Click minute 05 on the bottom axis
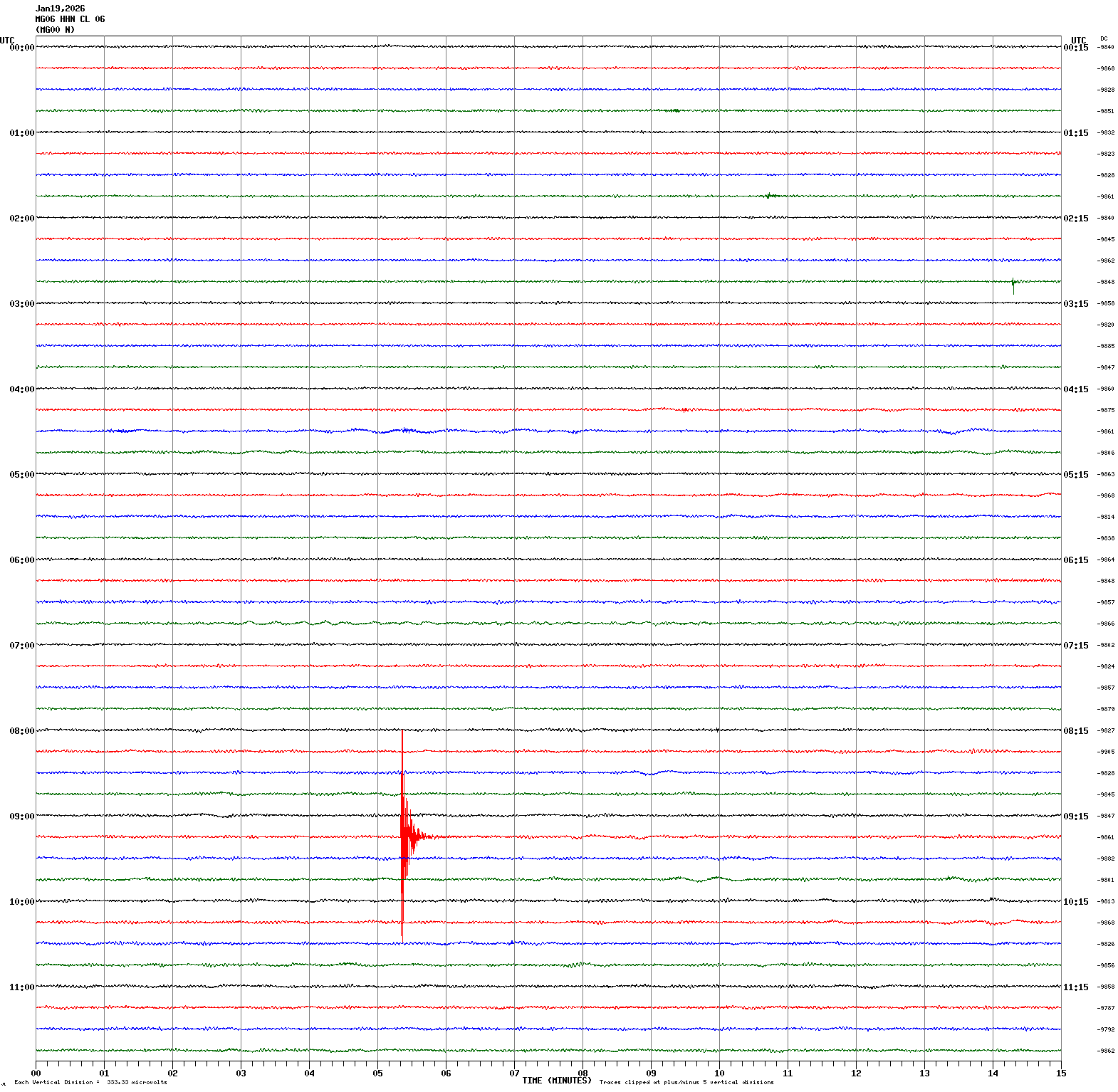Screen dimensions: 1118x1092 377,1073
